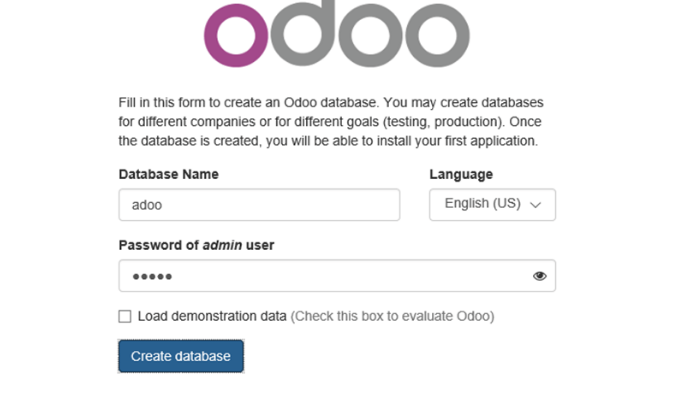Focus the Database Name field containing 'adoo'
Viewport: 682px width, 400px height.
(259, 204)
